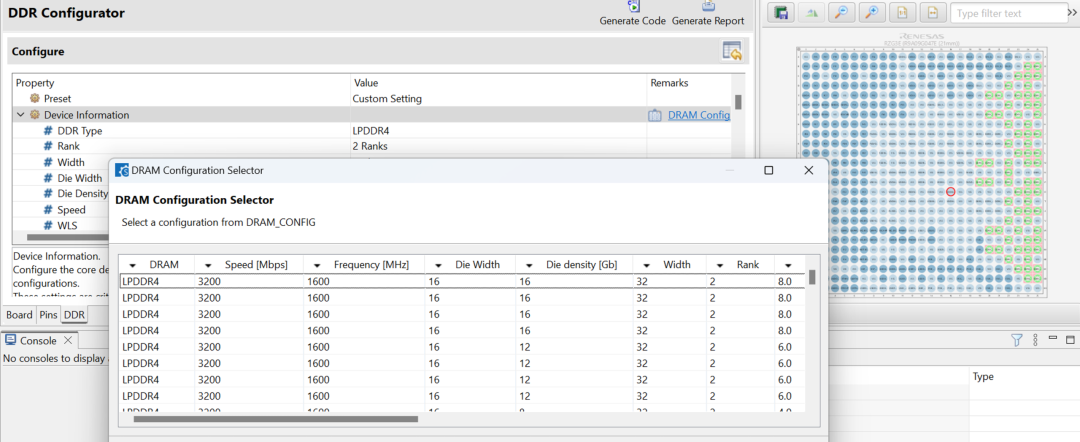Click the dialog table's vertical scrollbar thumb
The image size is (1080, 442).
[812, 277]
